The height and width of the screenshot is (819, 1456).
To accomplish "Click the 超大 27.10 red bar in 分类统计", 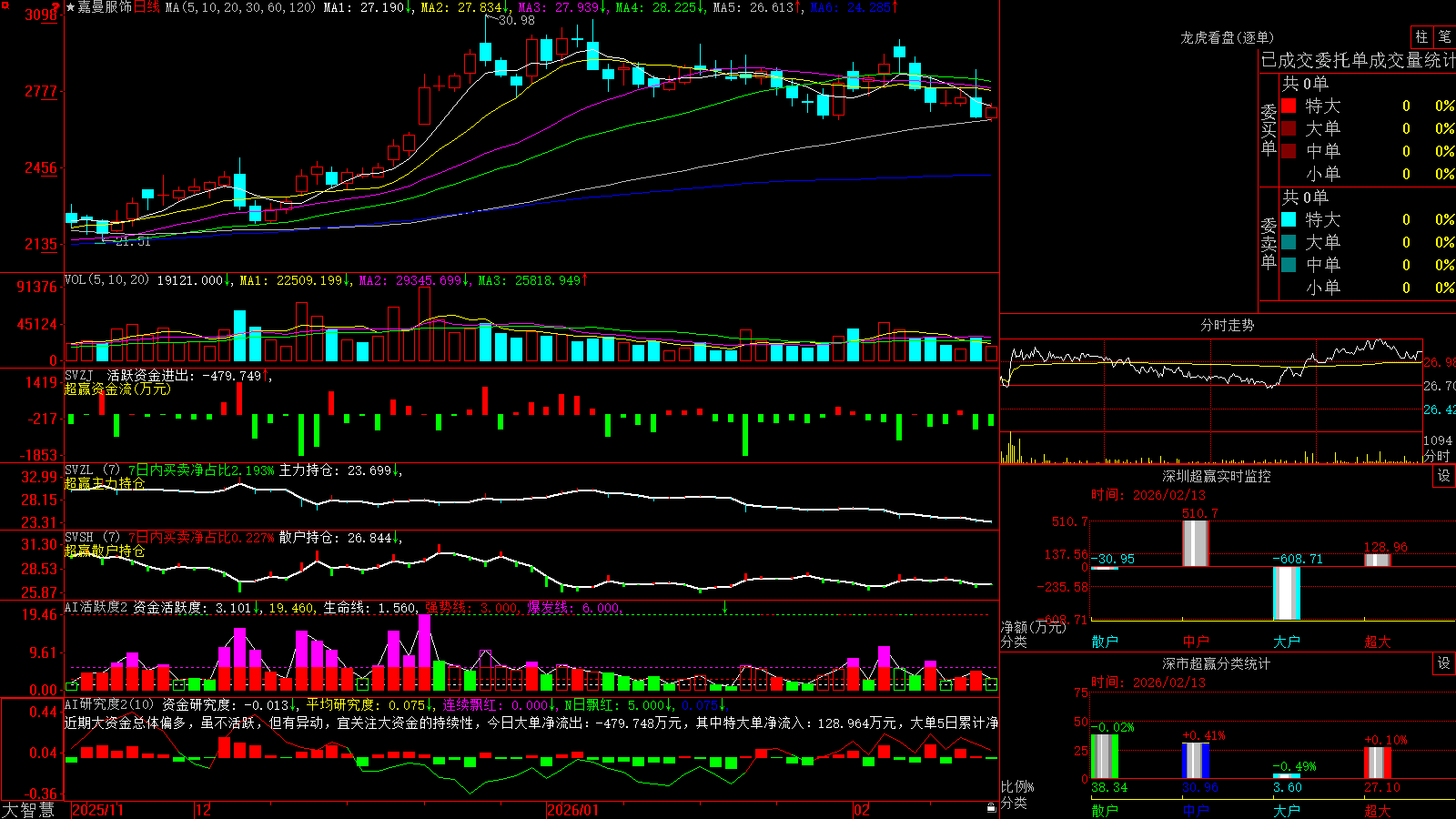I will (x=1378, y=763).
